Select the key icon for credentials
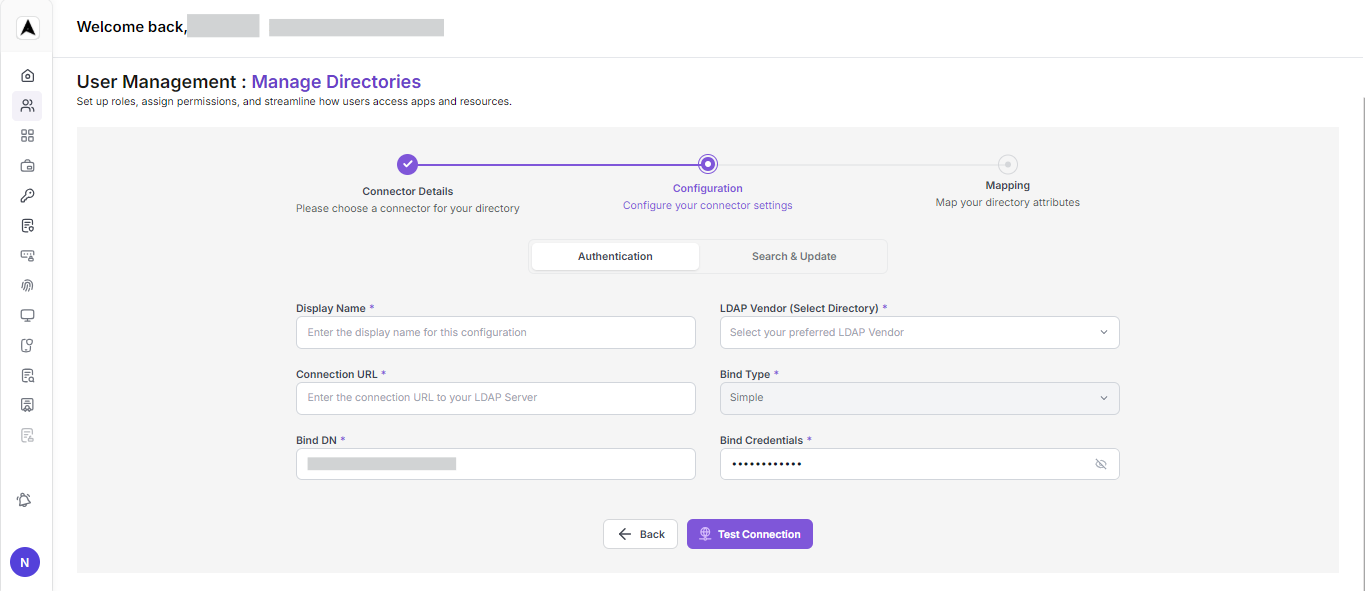The width and height of the screenshot is (1365, 591). pyautogui.click(x=27, y=195)
